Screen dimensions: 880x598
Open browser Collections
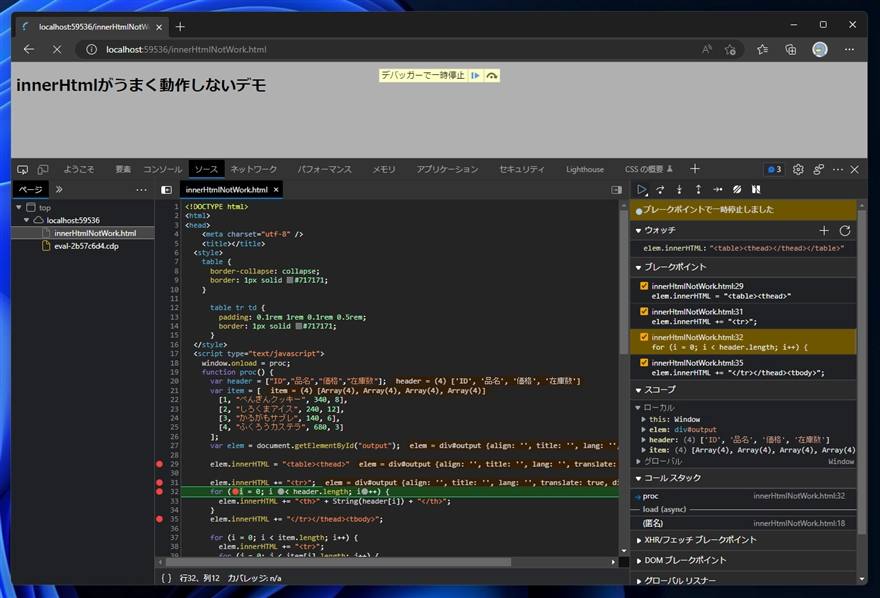point(791,49)
